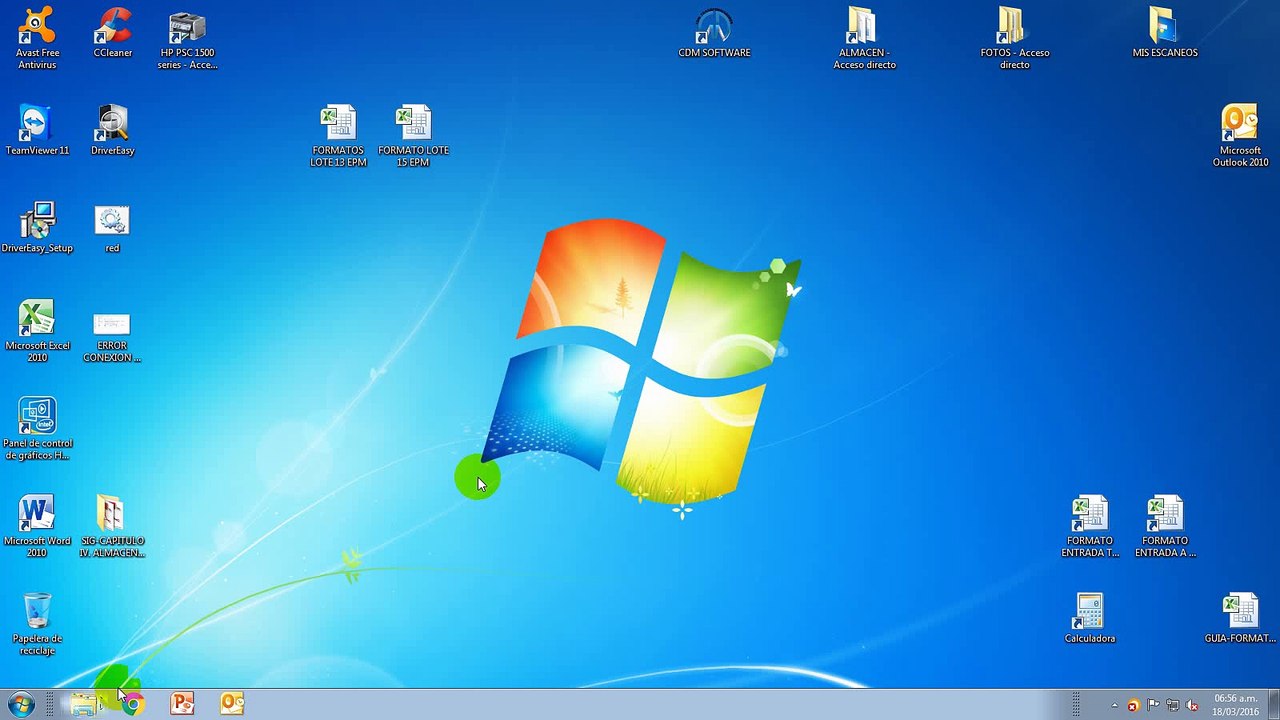Select the Avast Free Antivirus desktop icon
This screenshot has height=720, width=1280.
(37, 38)
